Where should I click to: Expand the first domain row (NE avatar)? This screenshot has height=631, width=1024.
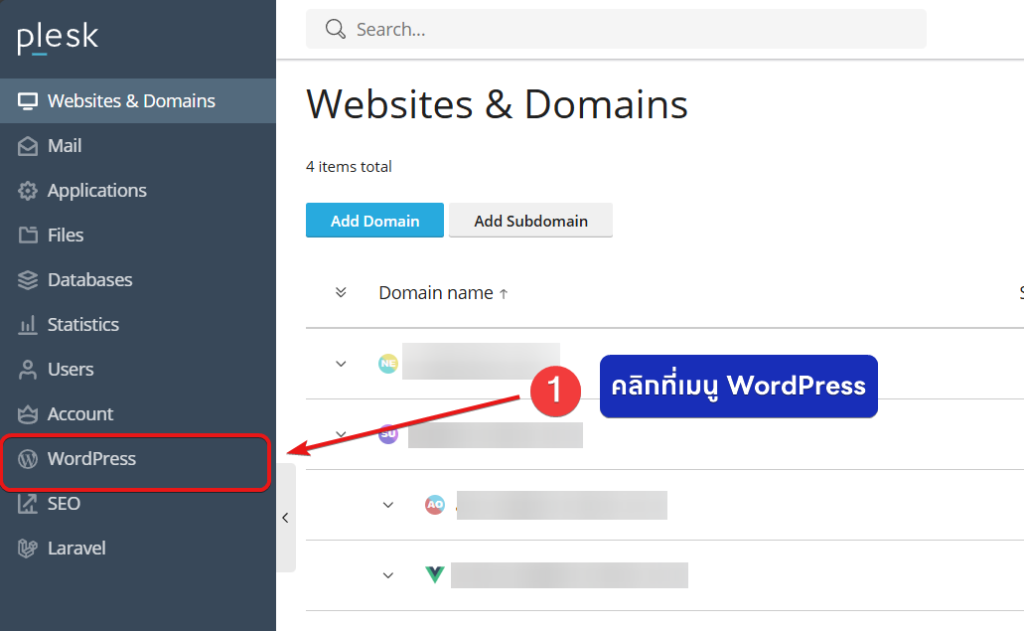(x=341, y=364)
